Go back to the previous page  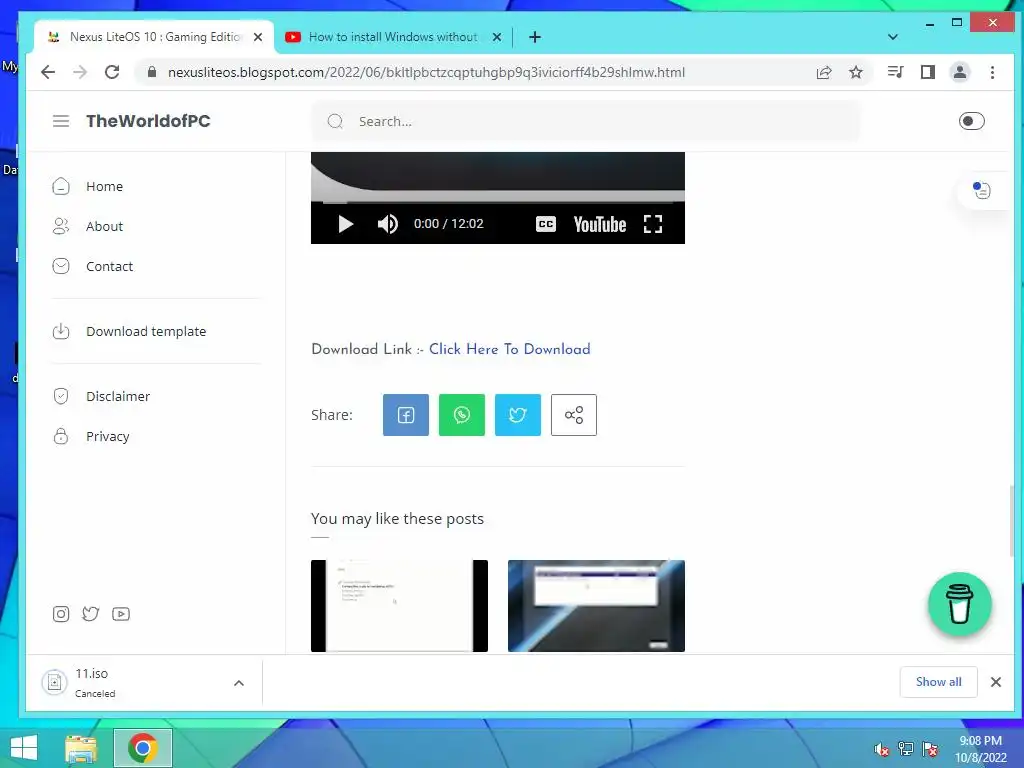pos(48,72)
